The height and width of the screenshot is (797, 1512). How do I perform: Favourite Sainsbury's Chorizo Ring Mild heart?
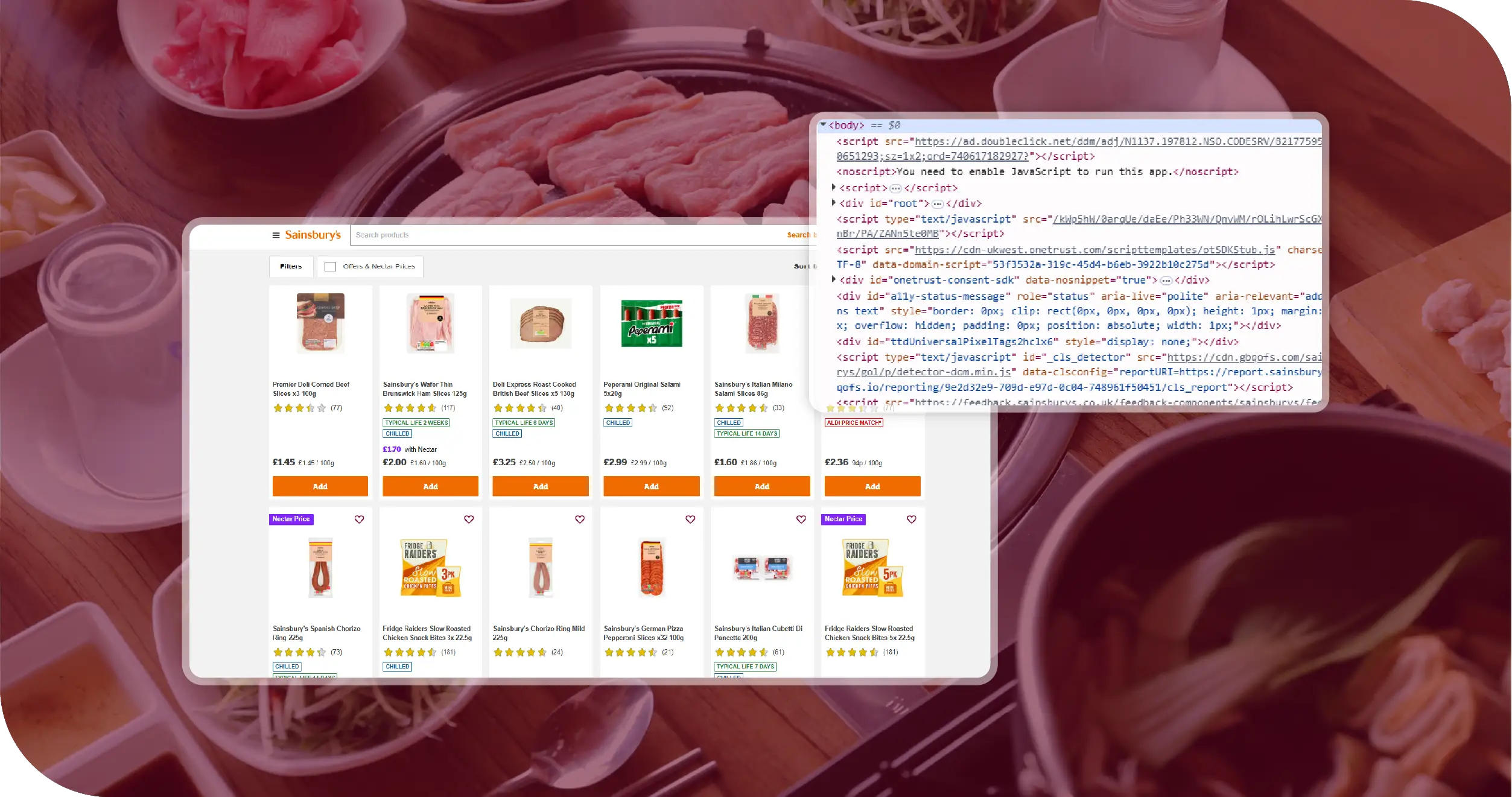(x=580, y=519)
